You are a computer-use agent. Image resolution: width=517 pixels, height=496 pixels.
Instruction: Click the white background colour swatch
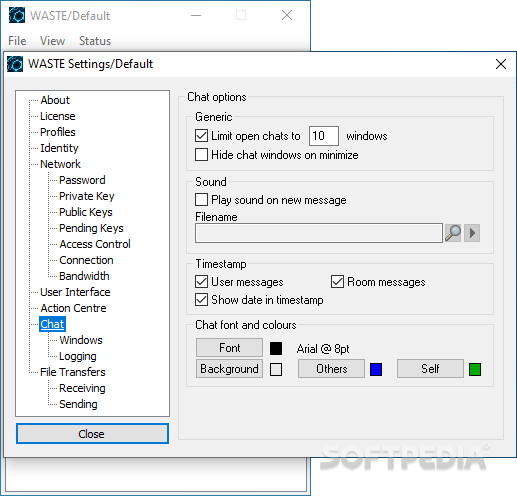(276, 369)
